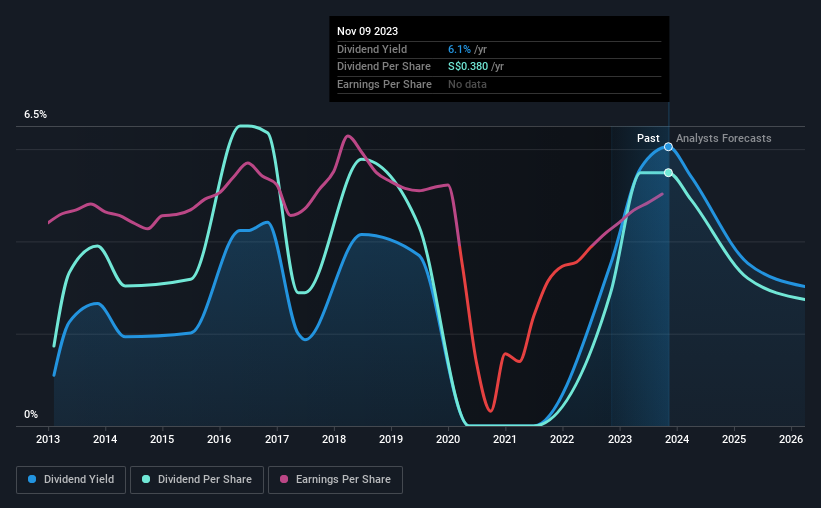Toggle the Earnings Per Share legend button
Image resolution: width=821 pixels, height=508 pixels.
[x=335, y=480]
